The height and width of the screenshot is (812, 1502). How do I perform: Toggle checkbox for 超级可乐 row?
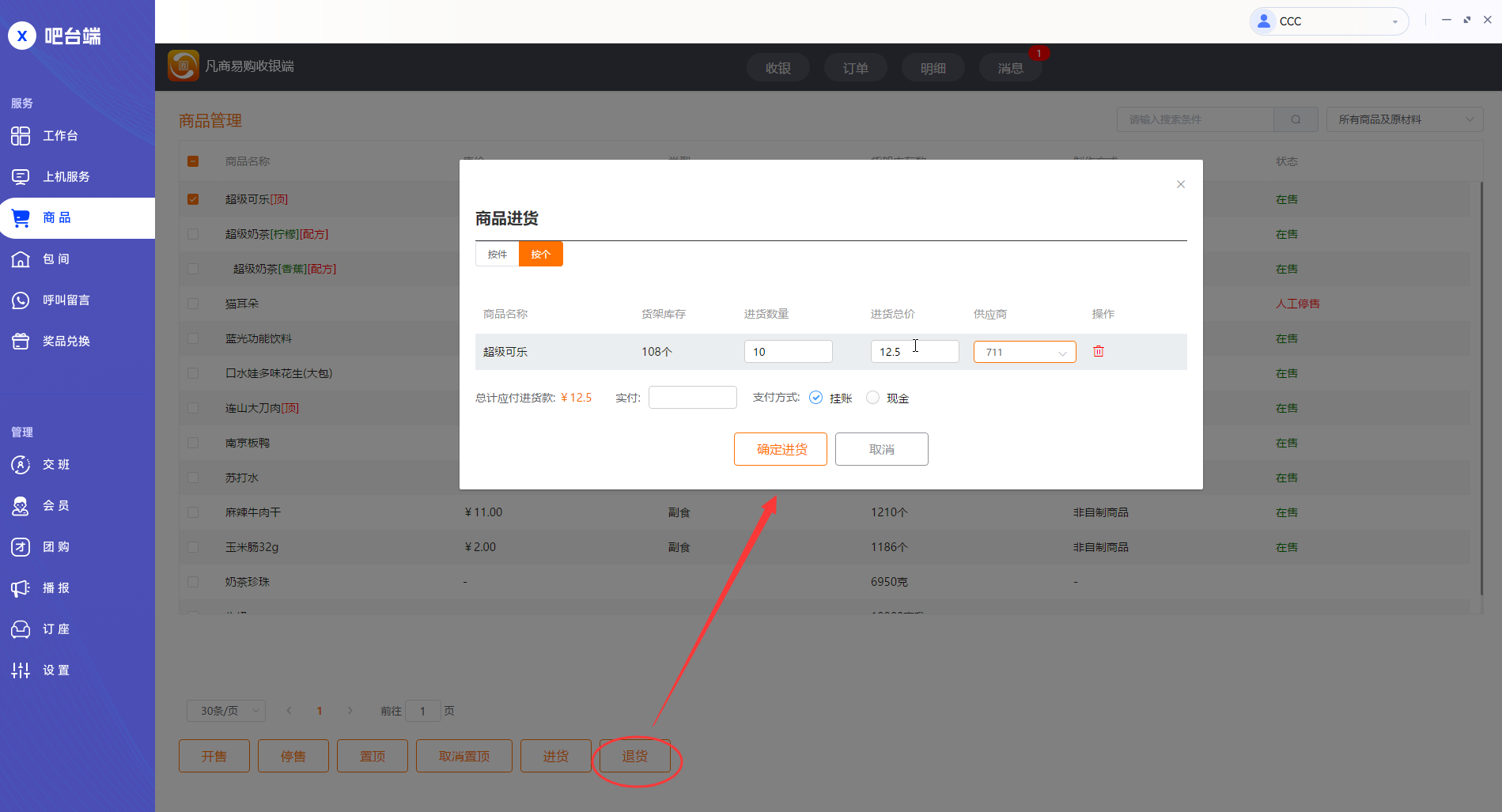tap(193, 199)
